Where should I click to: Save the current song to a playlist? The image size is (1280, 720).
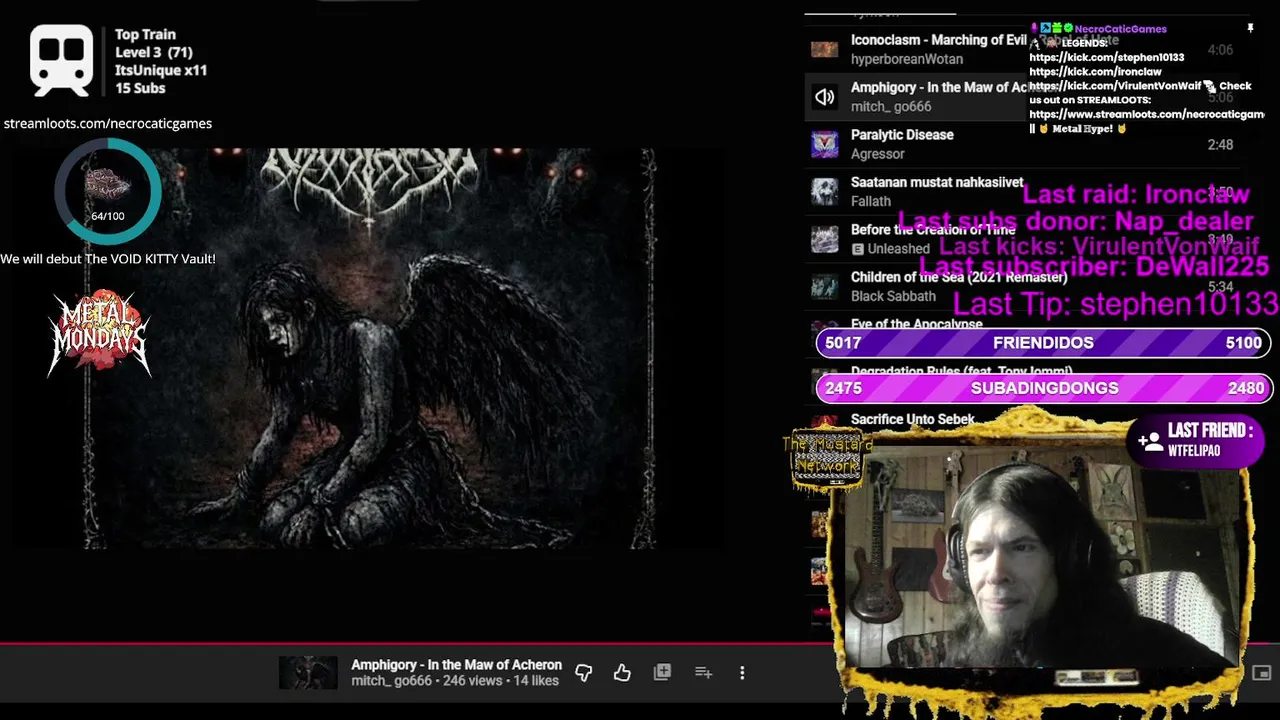(x=662, y=673)
